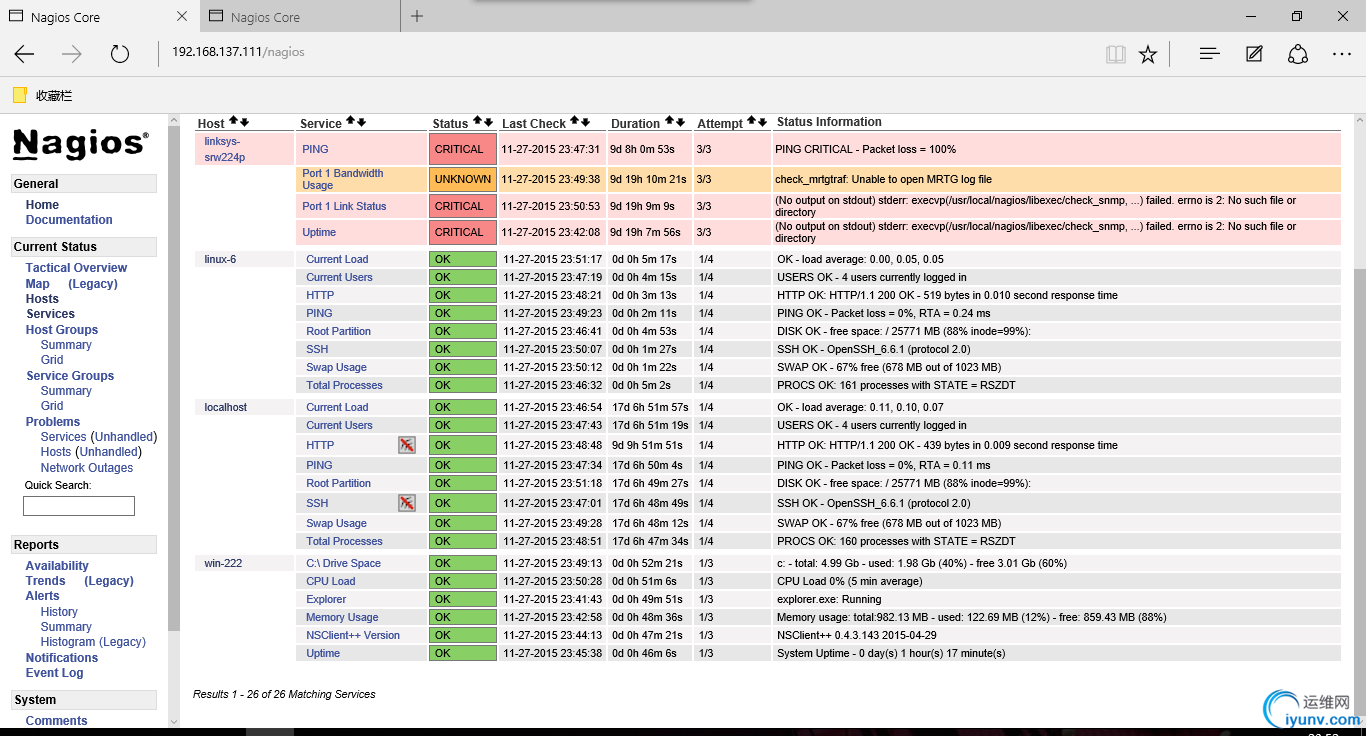
Task: Make a web note pen icon
Action: (x=1254, y=54)
